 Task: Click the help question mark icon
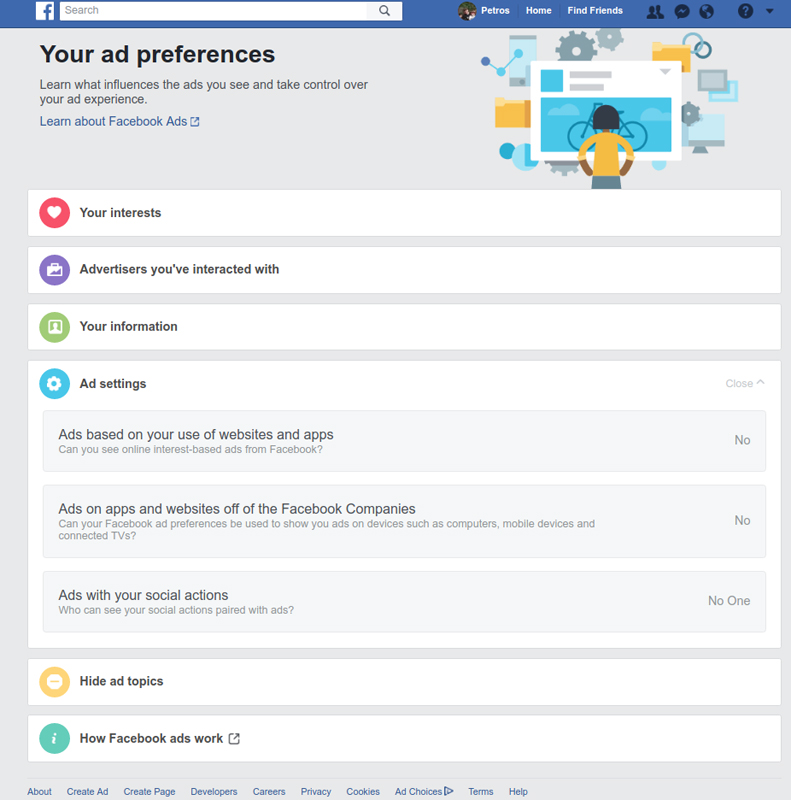click(x=745, y=11)
